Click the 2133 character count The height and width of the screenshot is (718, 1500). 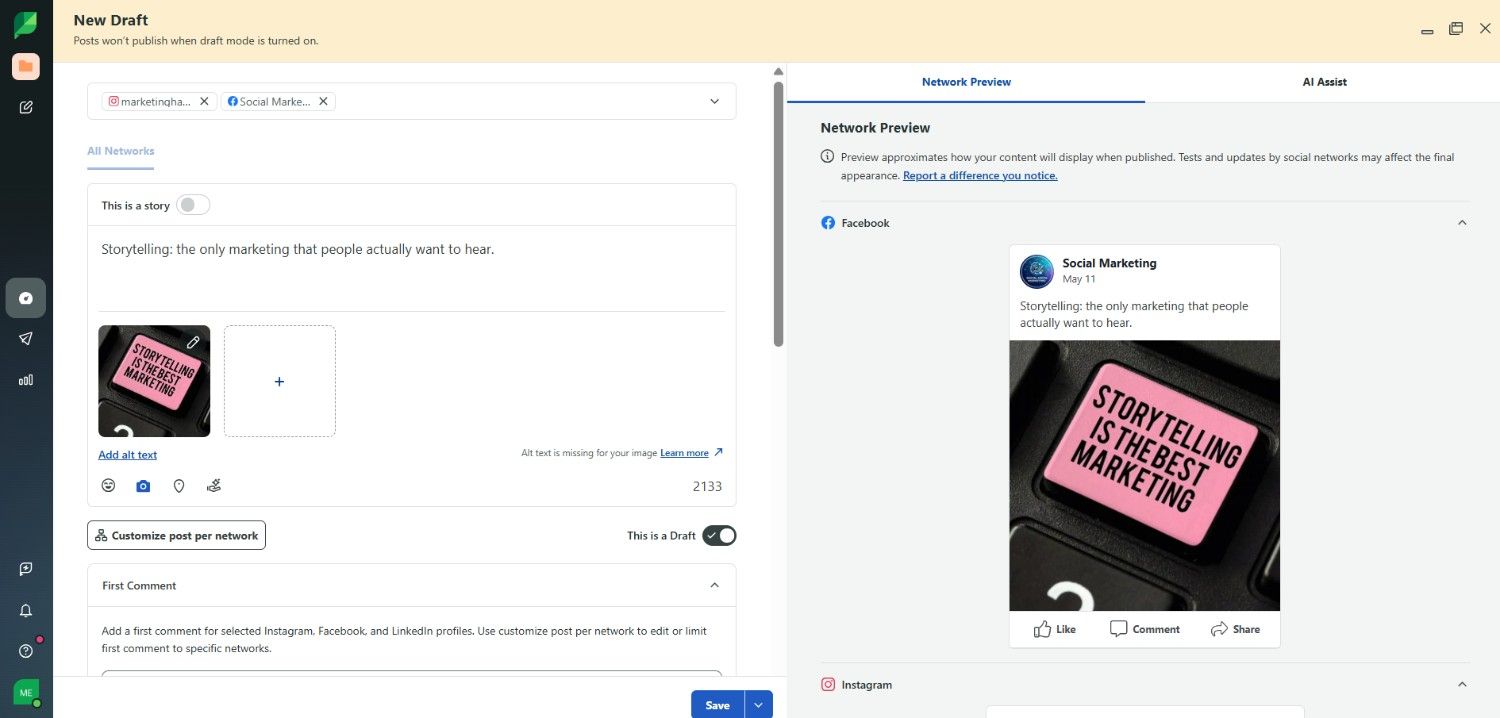(x=707, y=487)
